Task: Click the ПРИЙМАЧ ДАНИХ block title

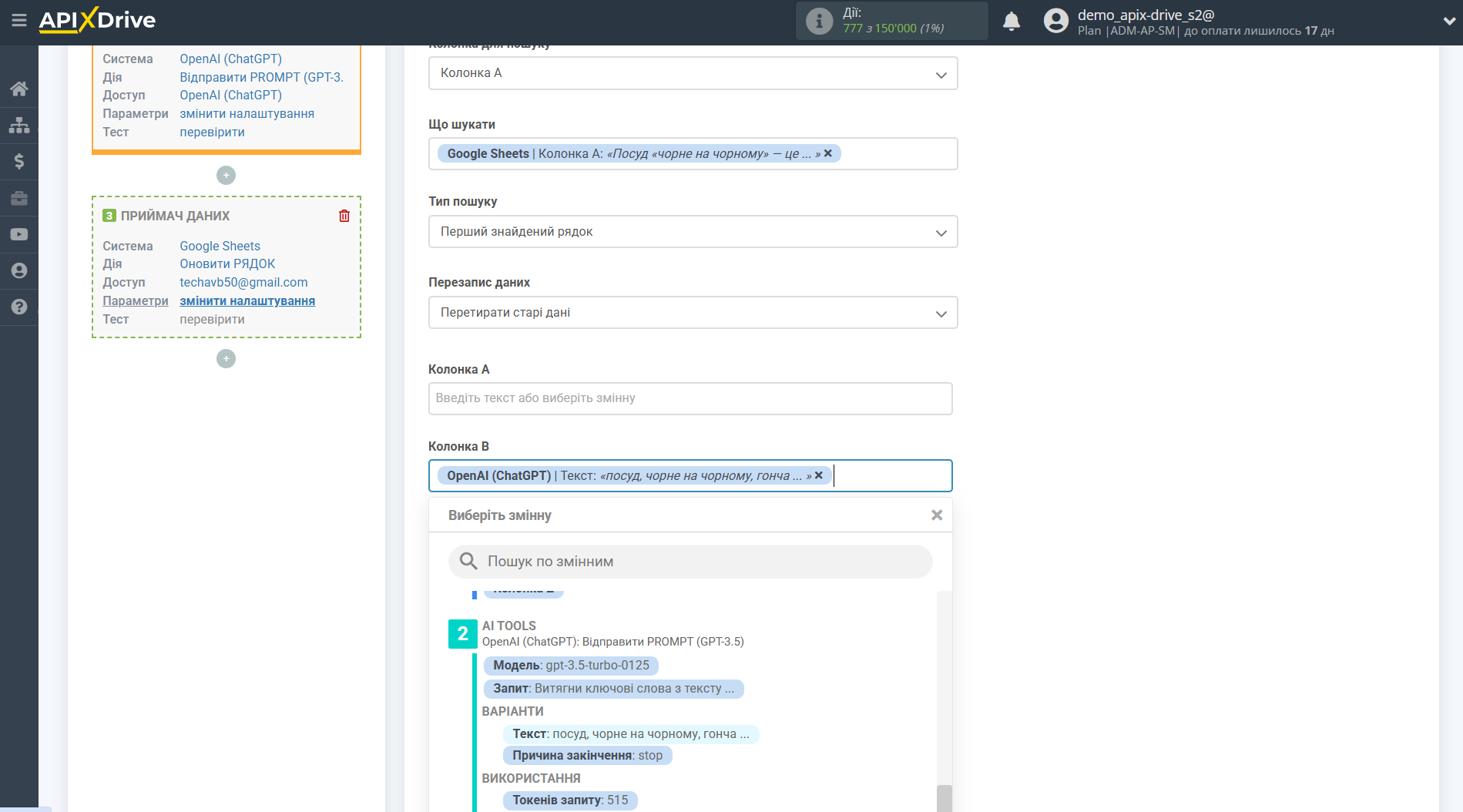Action: [175, 216]
